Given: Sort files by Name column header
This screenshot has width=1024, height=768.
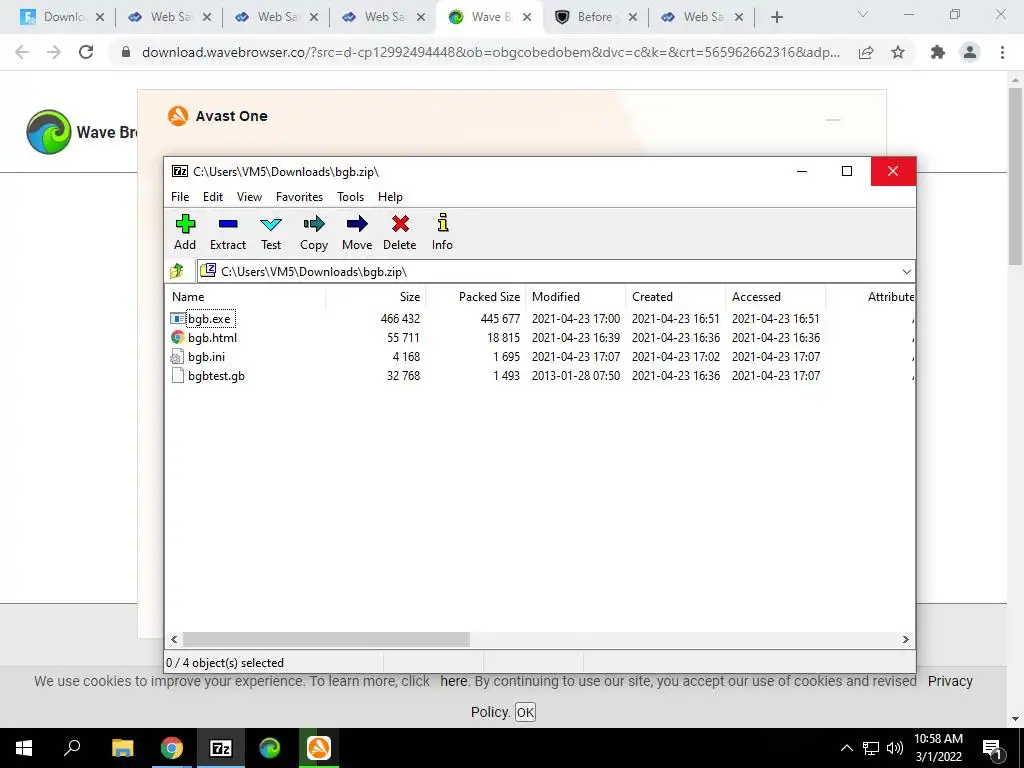Looking at the screenshot, I should pos(246,296).
